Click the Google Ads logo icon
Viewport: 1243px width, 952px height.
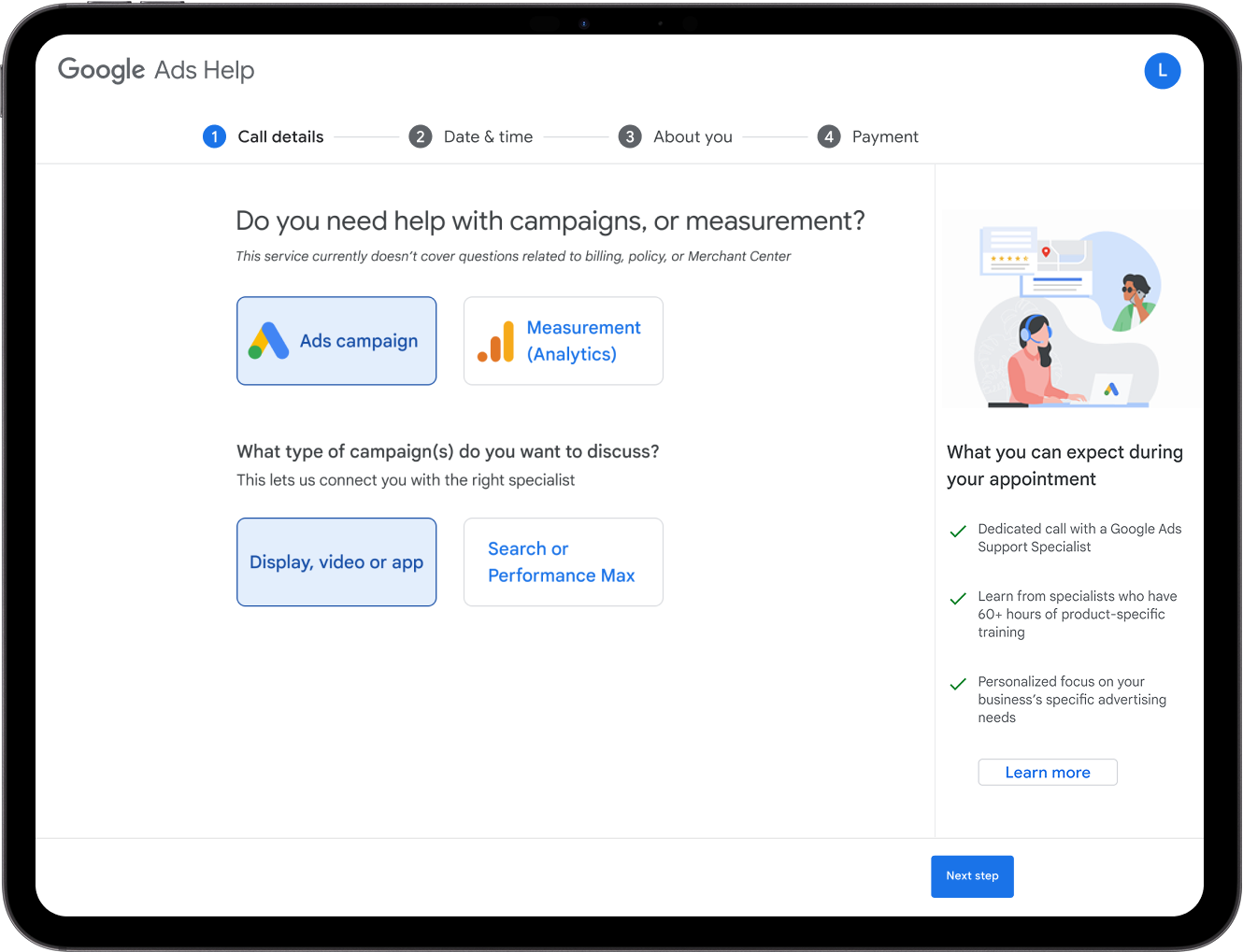tap(268, 341)
